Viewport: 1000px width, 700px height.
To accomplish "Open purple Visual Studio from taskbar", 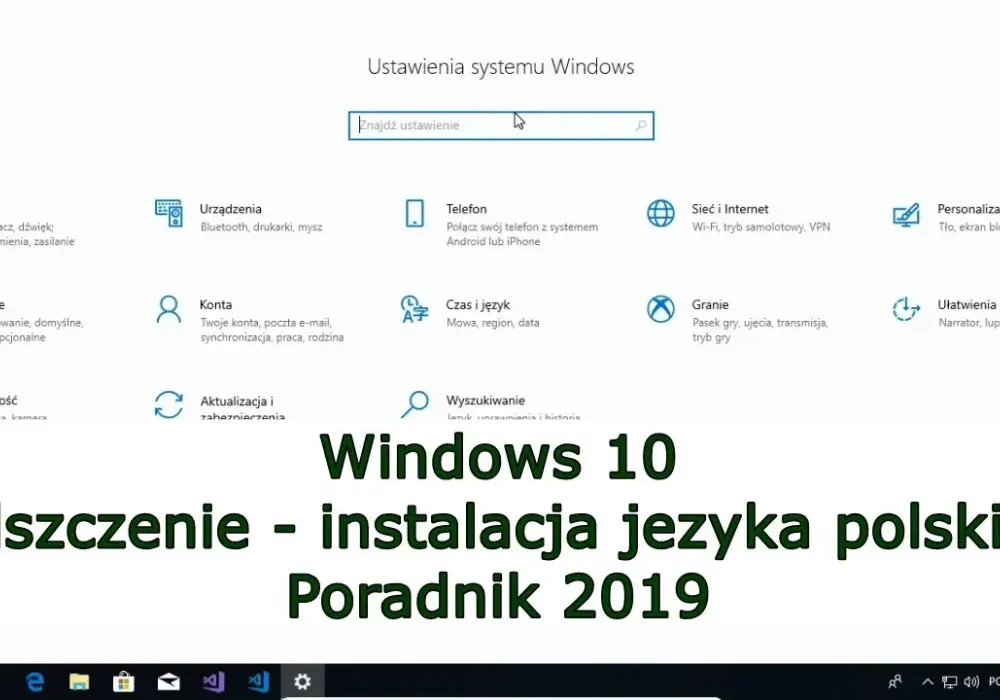I will [x=214, y=682].
